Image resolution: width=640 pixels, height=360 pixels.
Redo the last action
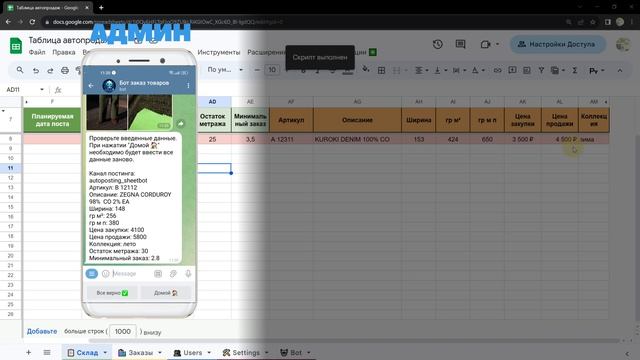pyautogui.click(x=50, y=71)
